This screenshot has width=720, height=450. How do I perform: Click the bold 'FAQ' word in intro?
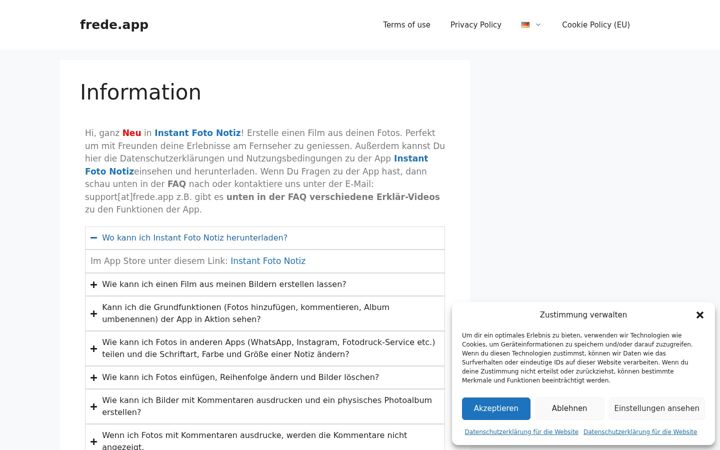pyautogui.click(x=177, y=184)
